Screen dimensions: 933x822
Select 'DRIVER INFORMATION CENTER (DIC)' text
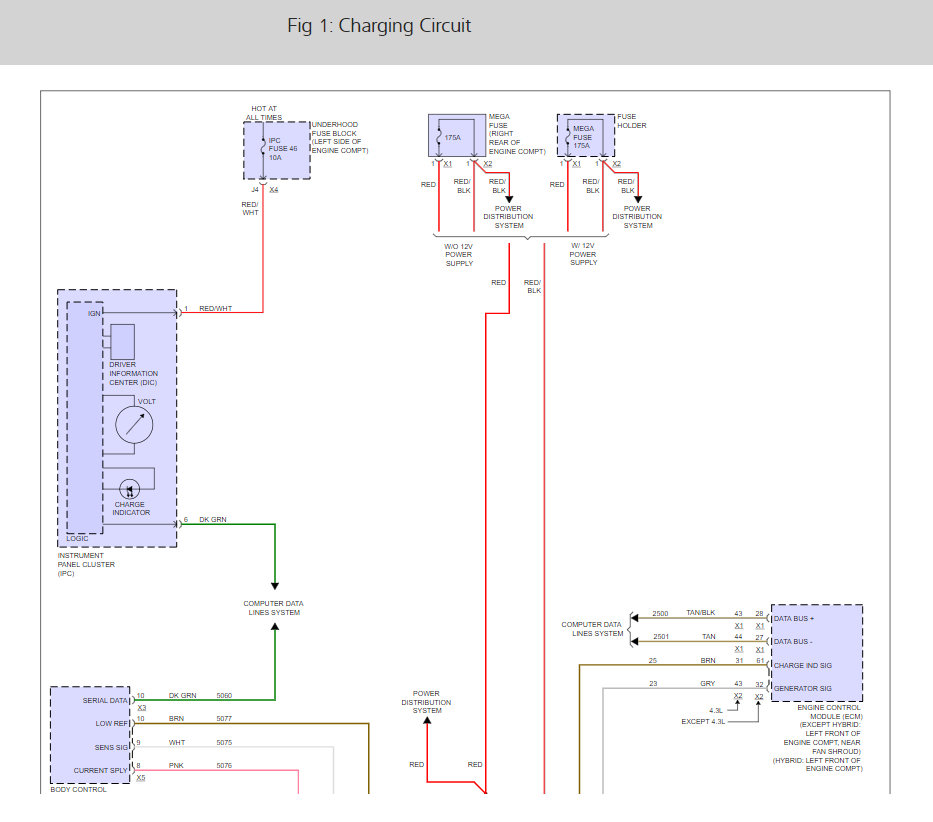pyautogui.click(x=133, y=373)
